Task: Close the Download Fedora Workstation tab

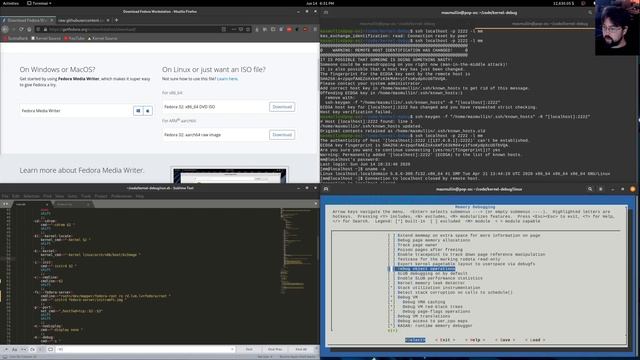Action: pos(52,20)
